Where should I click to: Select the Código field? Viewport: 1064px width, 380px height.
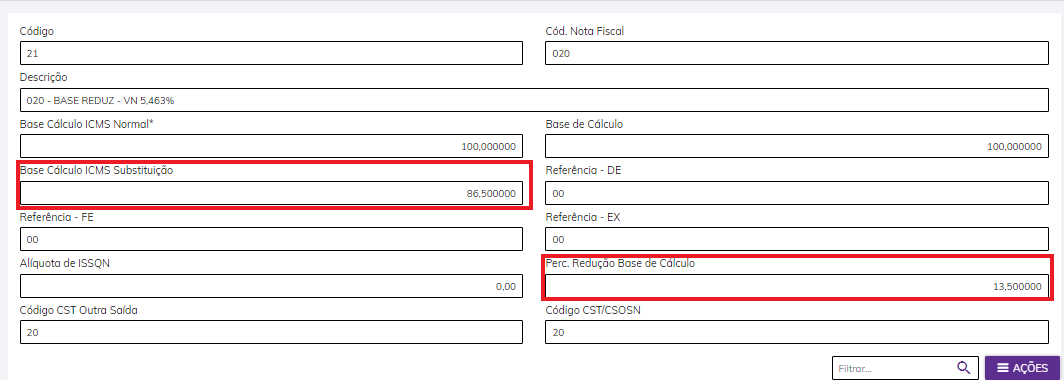pos(271,53)
